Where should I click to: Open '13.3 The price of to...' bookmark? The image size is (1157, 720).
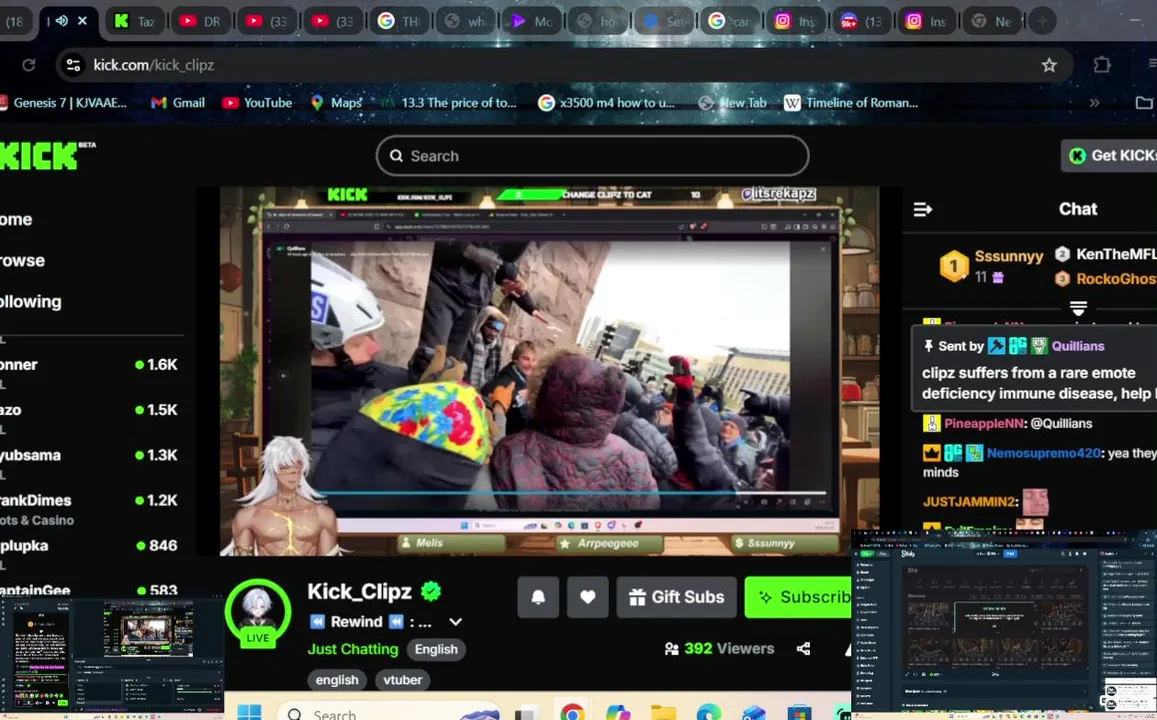[449, 103]
